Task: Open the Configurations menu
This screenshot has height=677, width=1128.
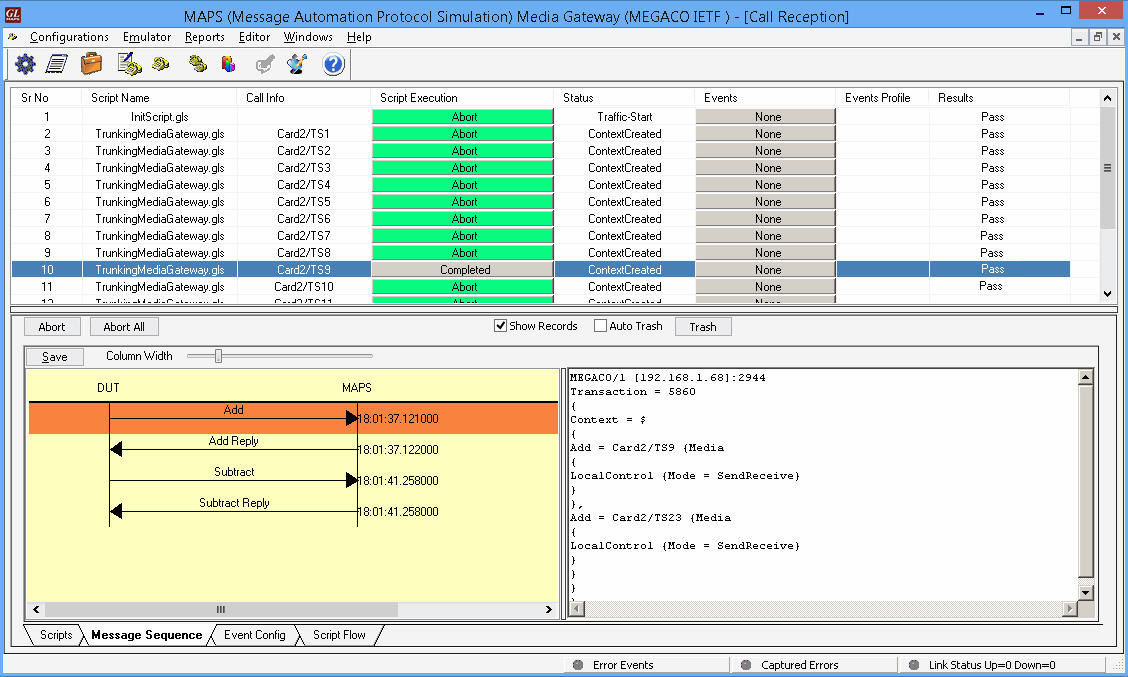Action: (69, 37)
